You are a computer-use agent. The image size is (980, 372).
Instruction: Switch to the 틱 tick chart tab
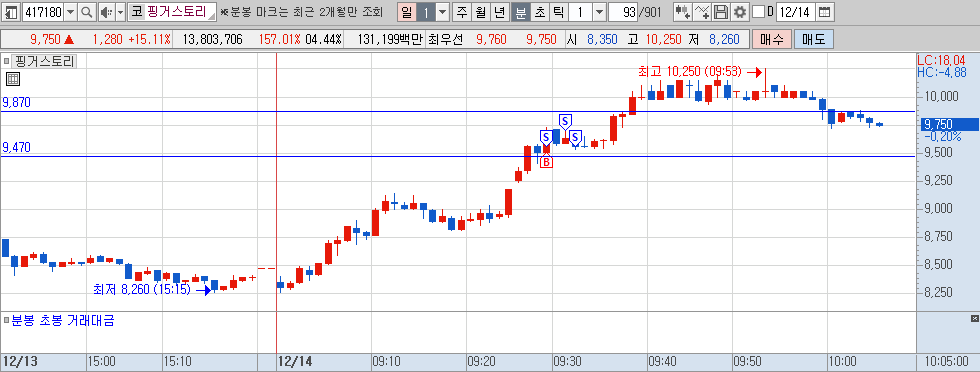coord(559,11)
